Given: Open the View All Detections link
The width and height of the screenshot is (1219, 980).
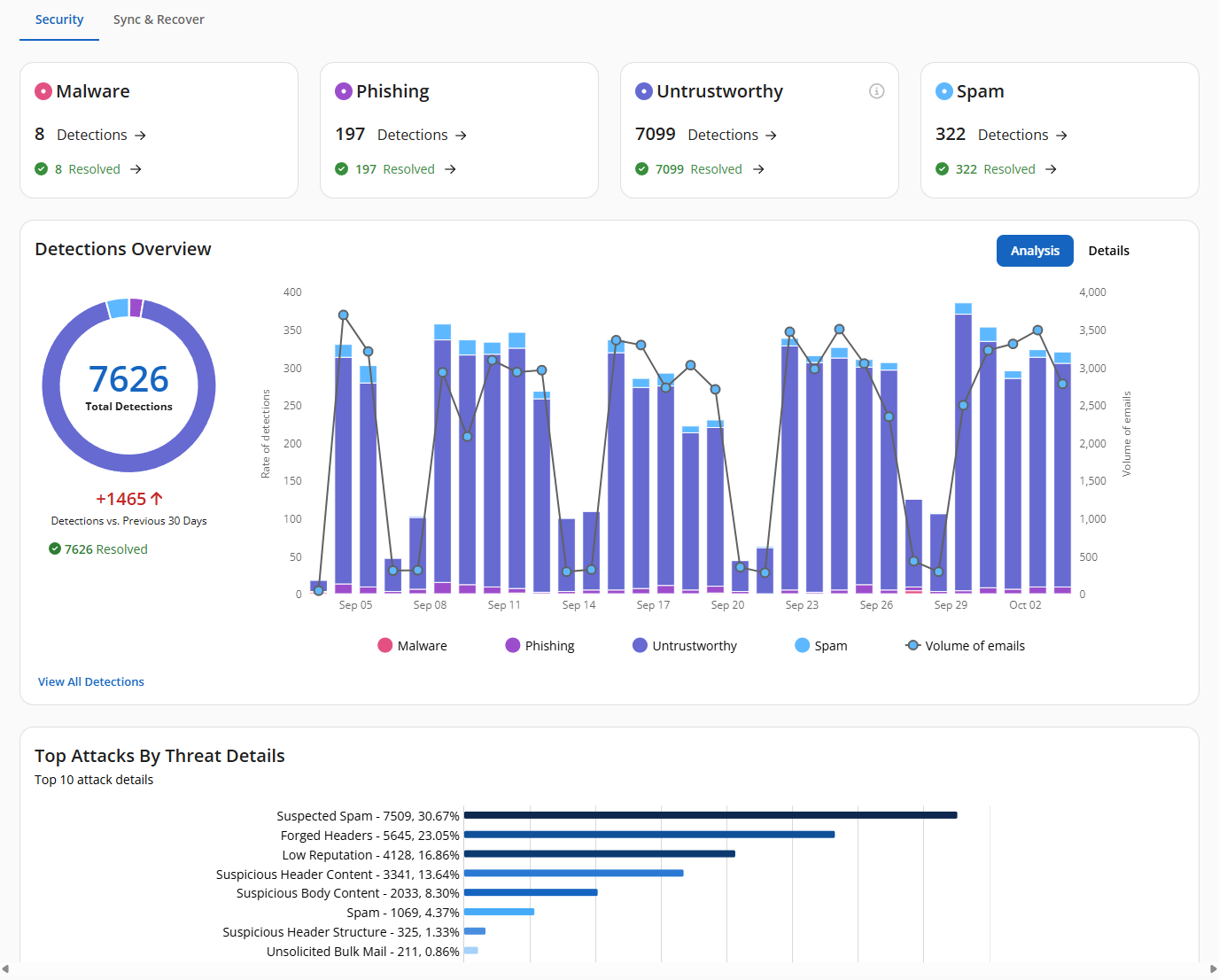Looking at the screenshot, I should coord(91,681).
